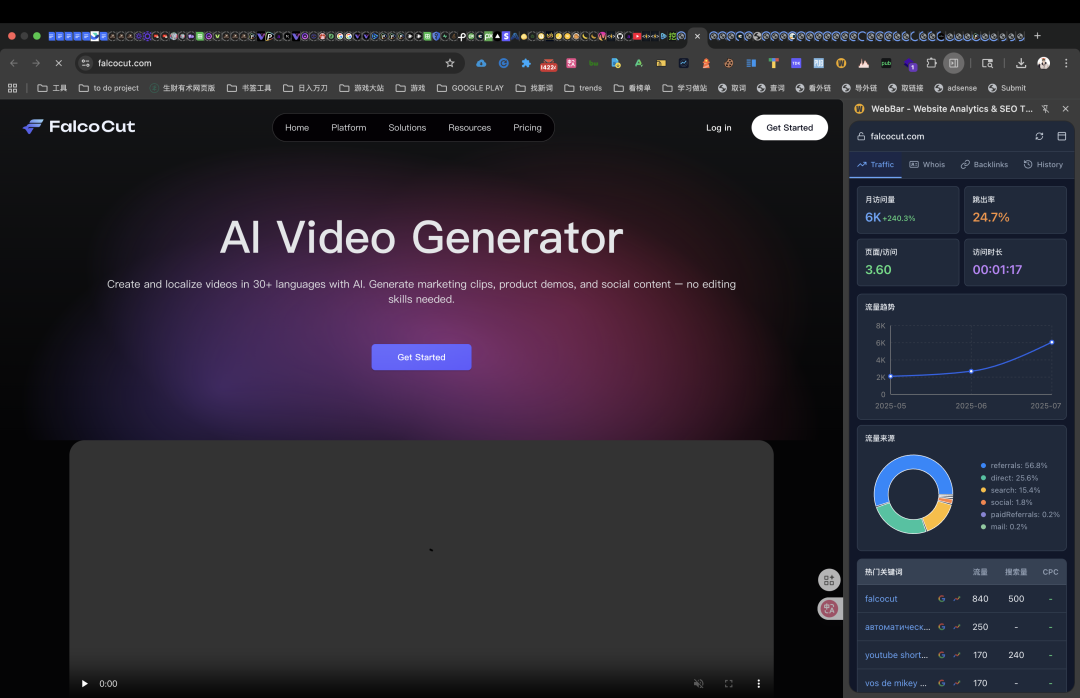
Task: Unpin the WebBar side panel
Action: pyautogui.click(x=1046, y=109)
